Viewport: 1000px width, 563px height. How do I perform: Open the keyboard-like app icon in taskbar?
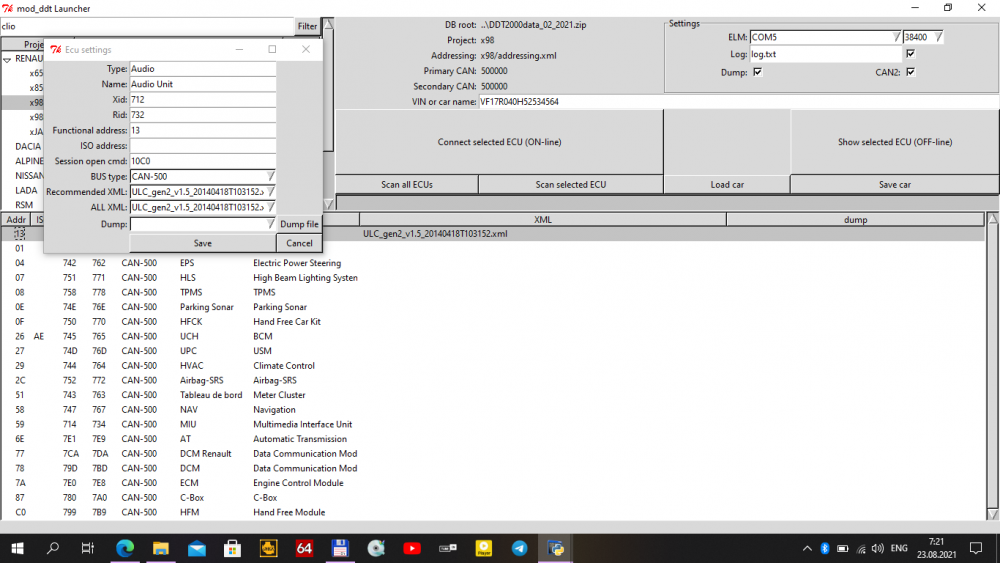[448, 548]
